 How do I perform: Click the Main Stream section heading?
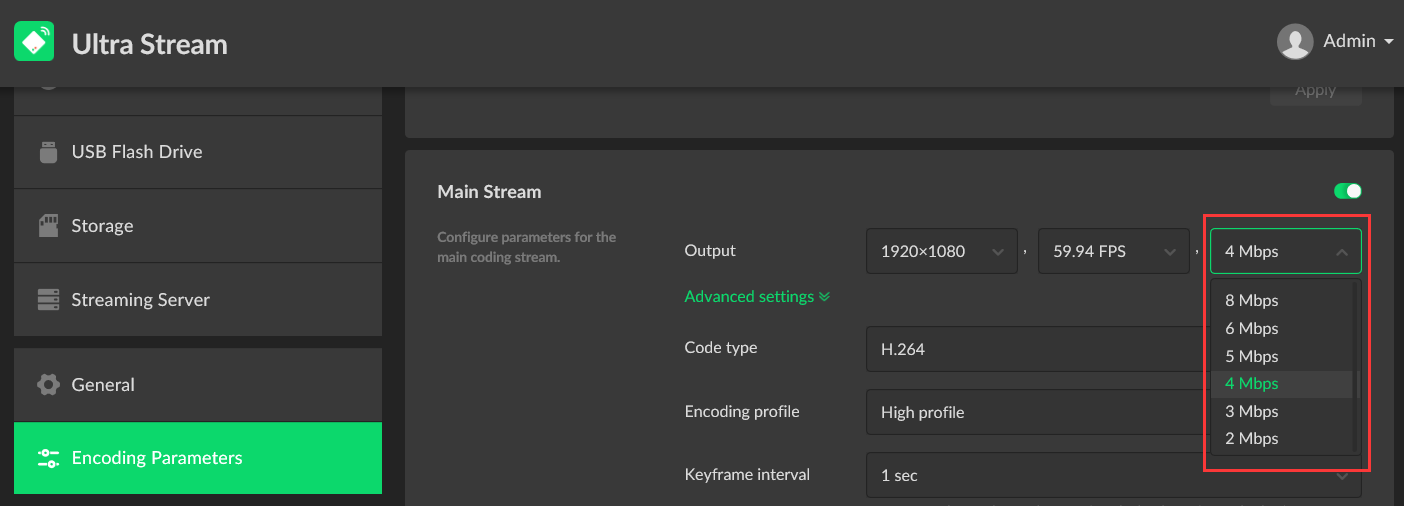point(489,191)
